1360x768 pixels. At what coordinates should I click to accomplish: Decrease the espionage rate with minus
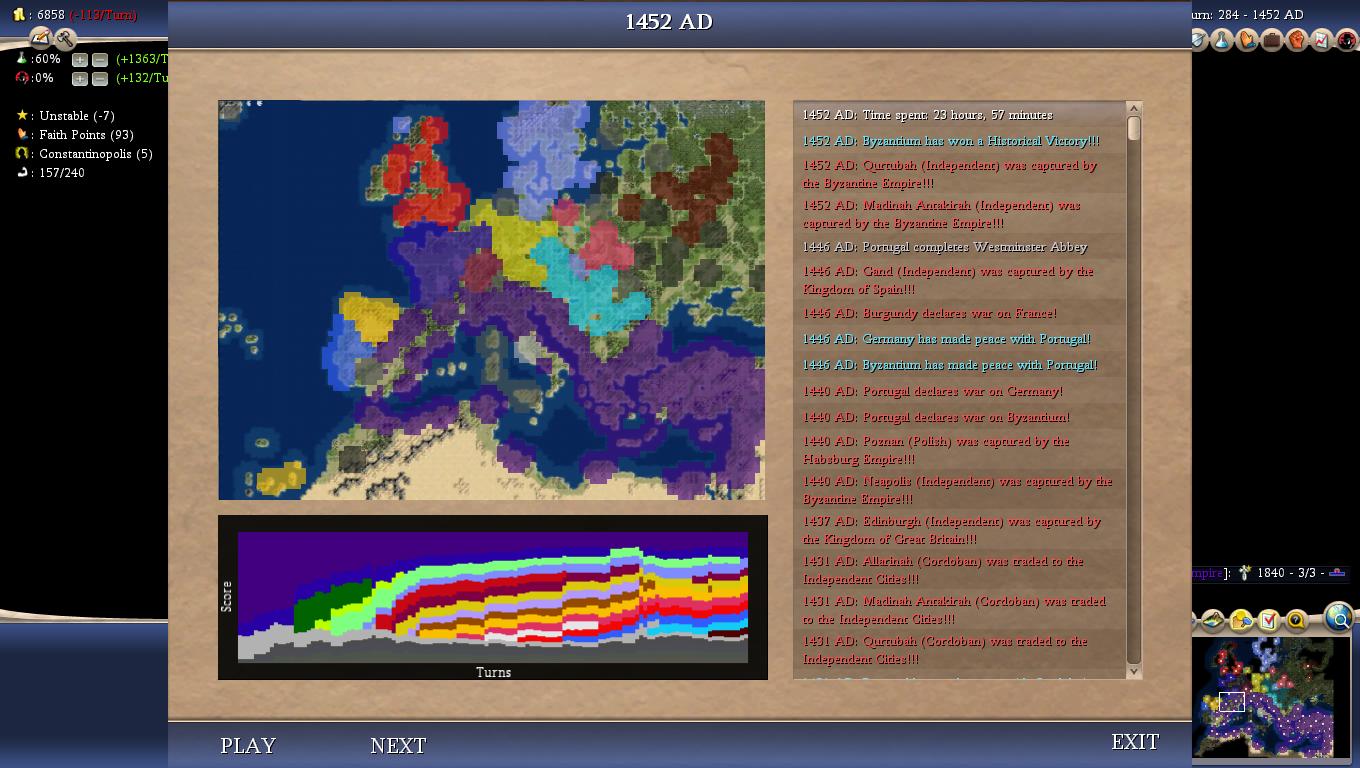[99, 78]
